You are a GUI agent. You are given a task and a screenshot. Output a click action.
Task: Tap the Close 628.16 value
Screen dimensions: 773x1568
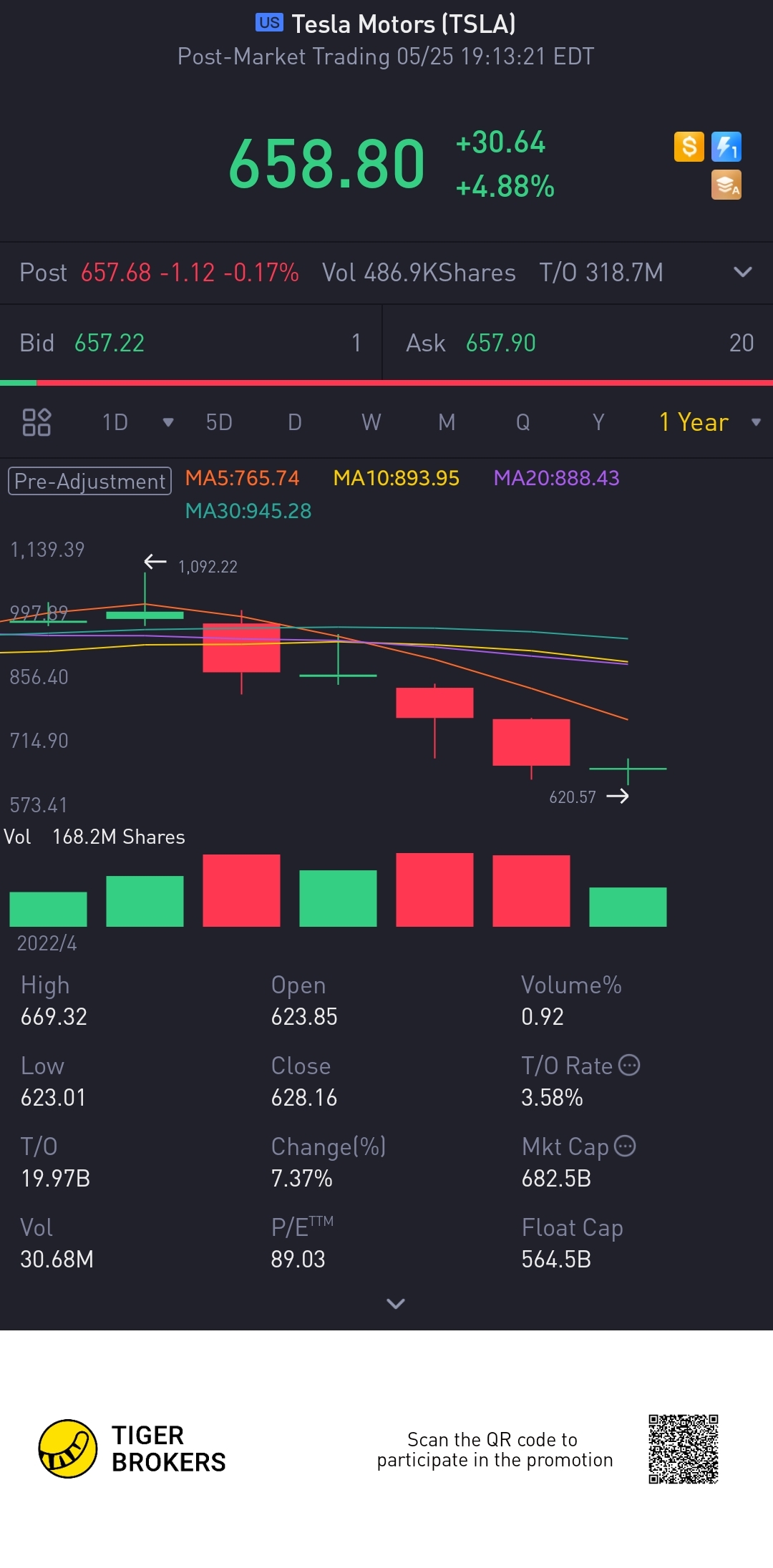point(304,1097)
